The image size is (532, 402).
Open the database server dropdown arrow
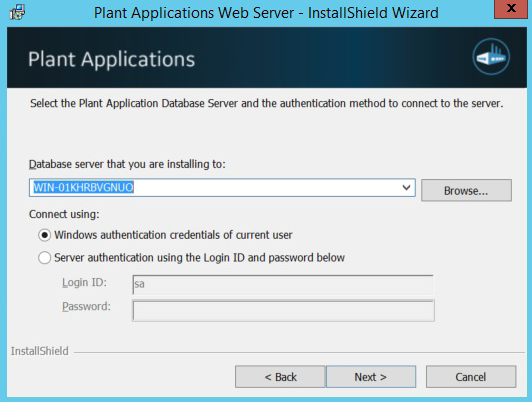[x=406, y=188]
